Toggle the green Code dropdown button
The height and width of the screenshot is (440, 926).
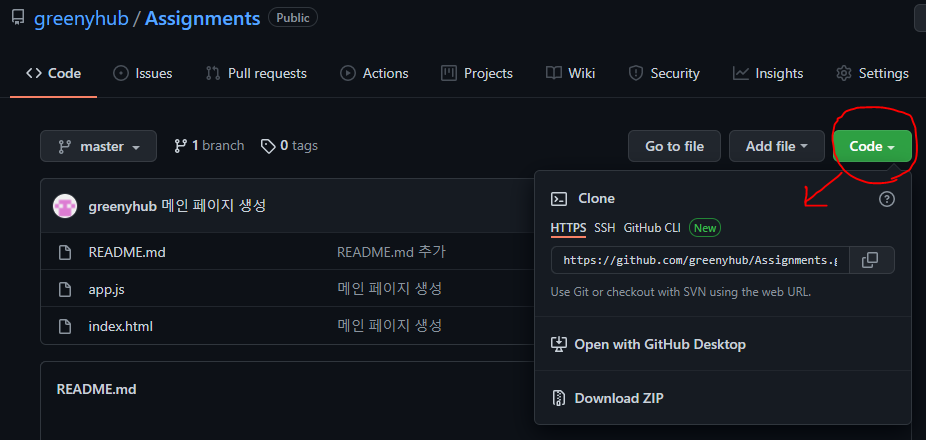872,146
